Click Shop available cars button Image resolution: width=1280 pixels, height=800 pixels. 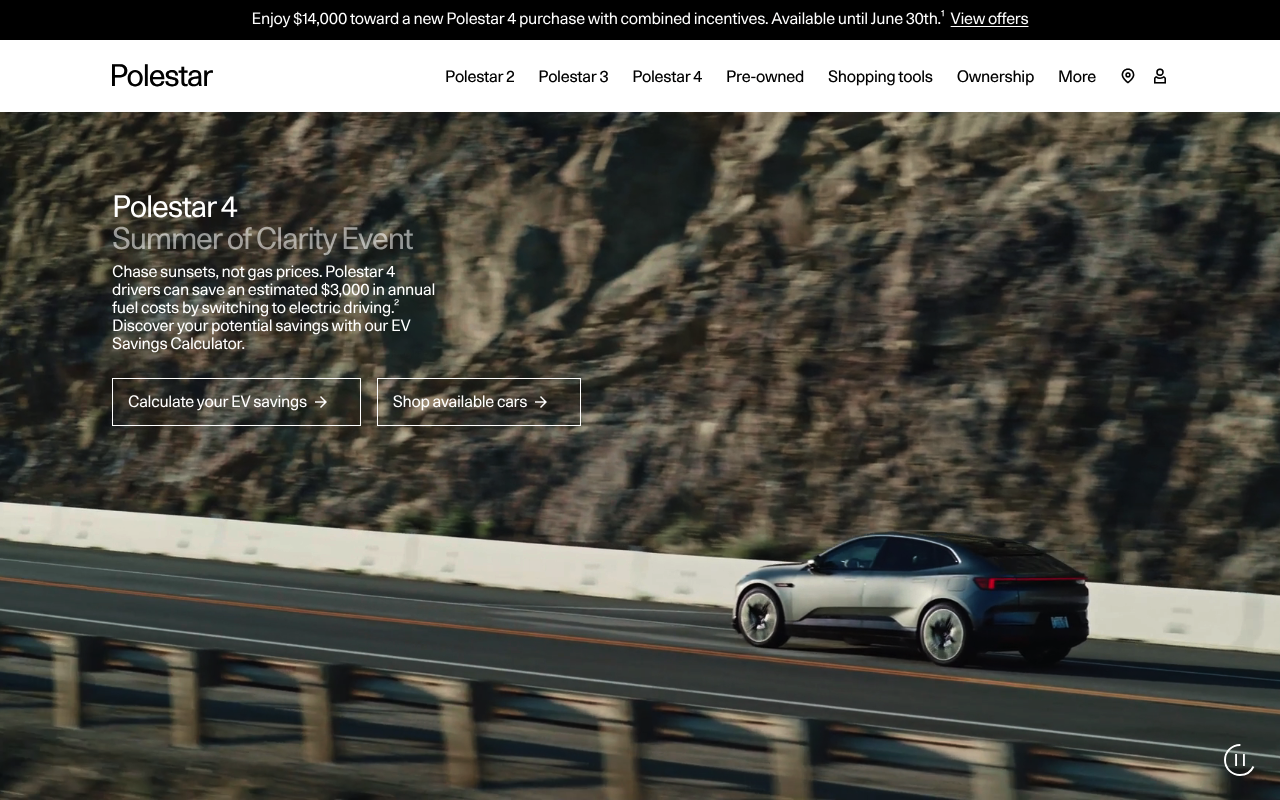479,402
